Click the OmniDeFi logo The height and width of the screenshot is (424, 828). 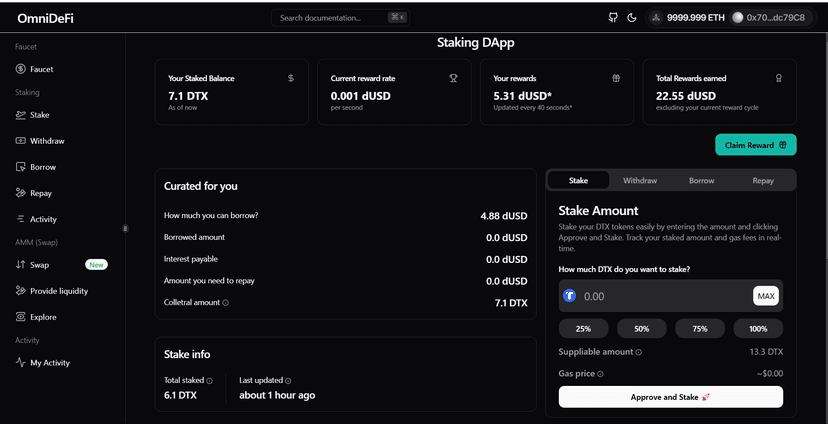[45, 18]
